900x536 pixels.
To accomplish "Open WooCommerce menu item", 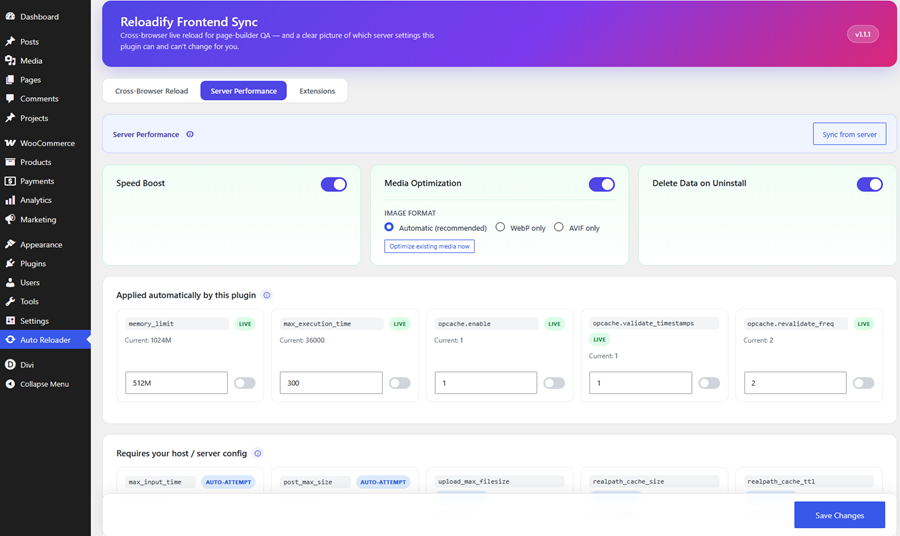I will (45, 143).
